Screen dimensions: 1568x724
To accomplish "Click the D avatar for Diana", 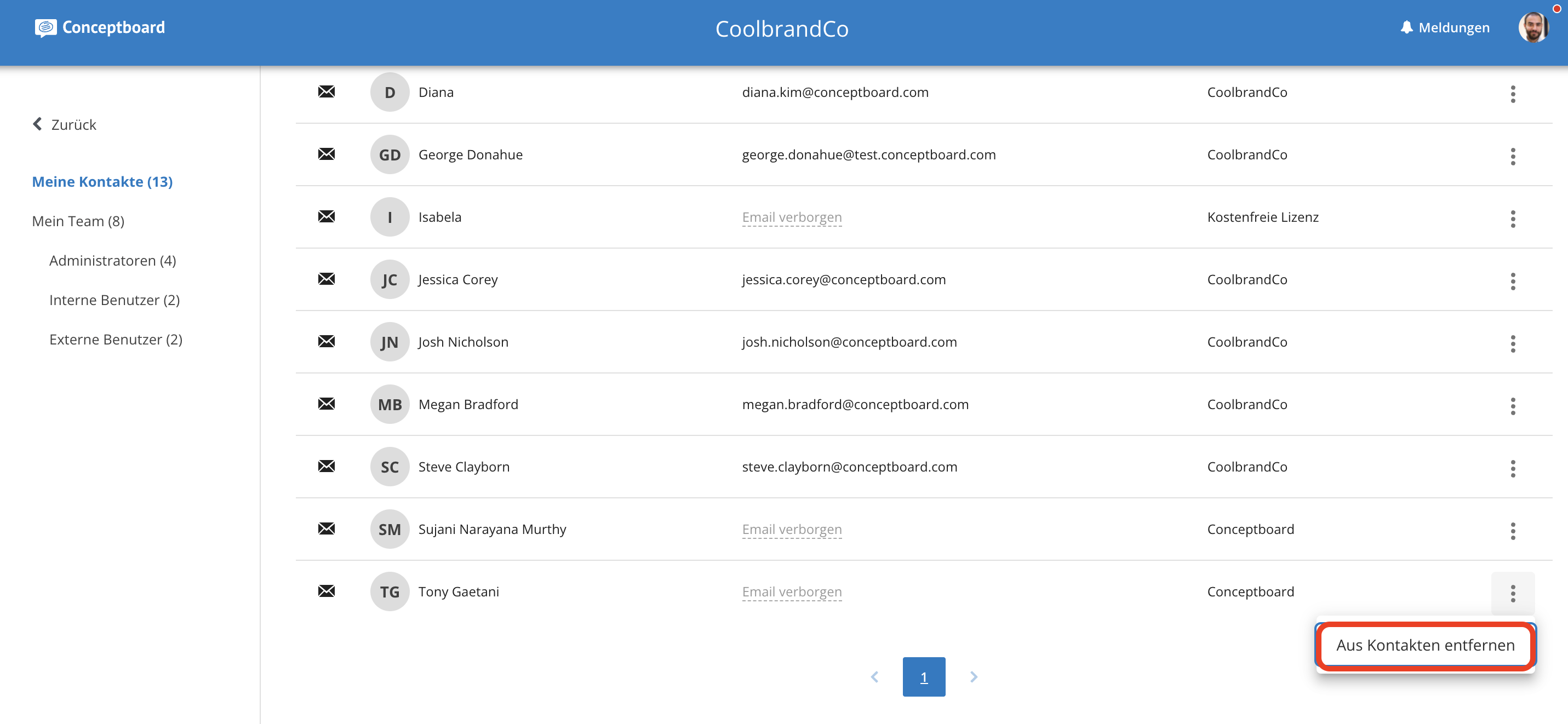I will click(x=390, y=93).
